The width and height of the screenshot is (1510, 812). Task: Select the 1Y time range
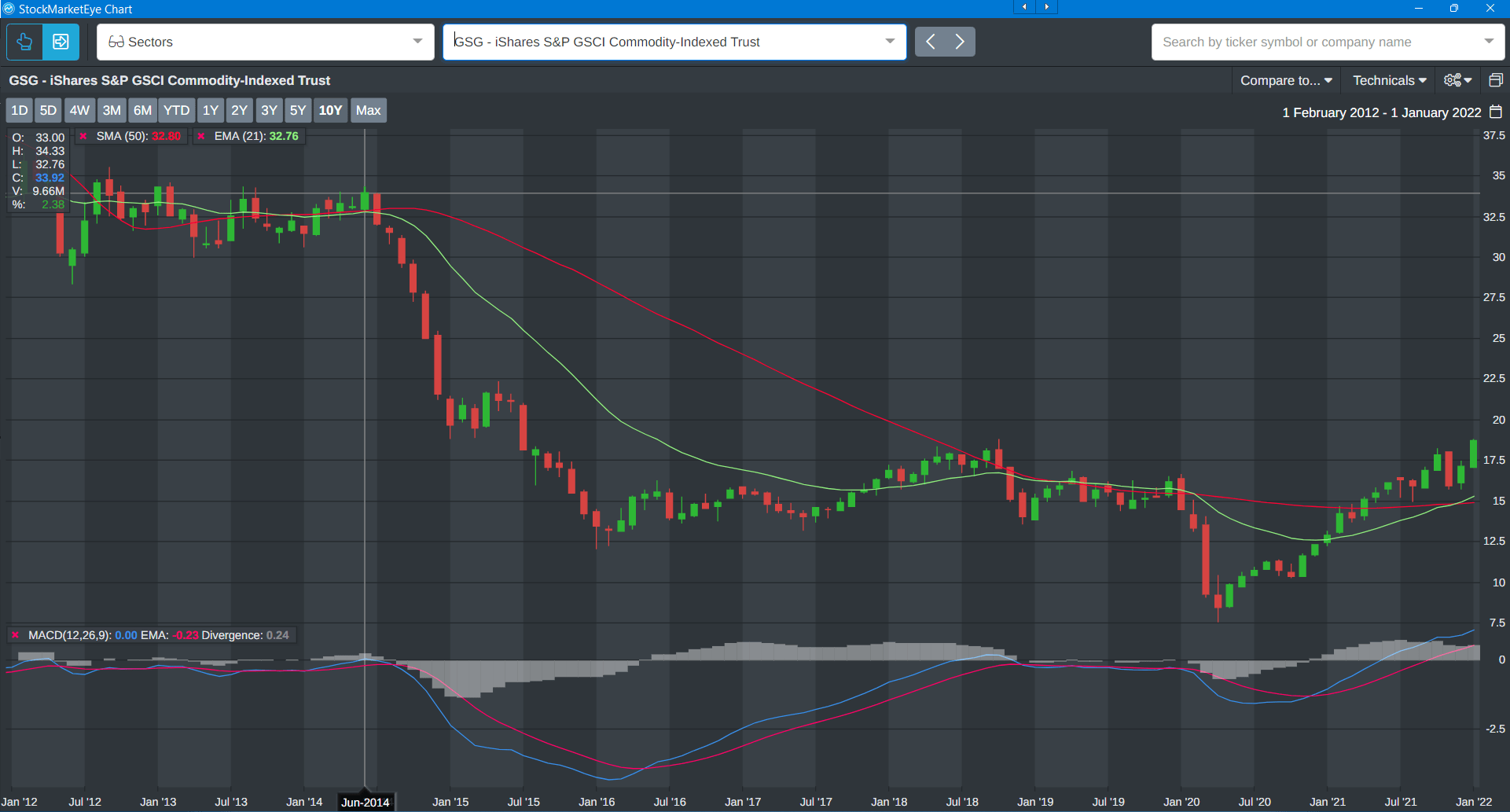pos(210,110)
